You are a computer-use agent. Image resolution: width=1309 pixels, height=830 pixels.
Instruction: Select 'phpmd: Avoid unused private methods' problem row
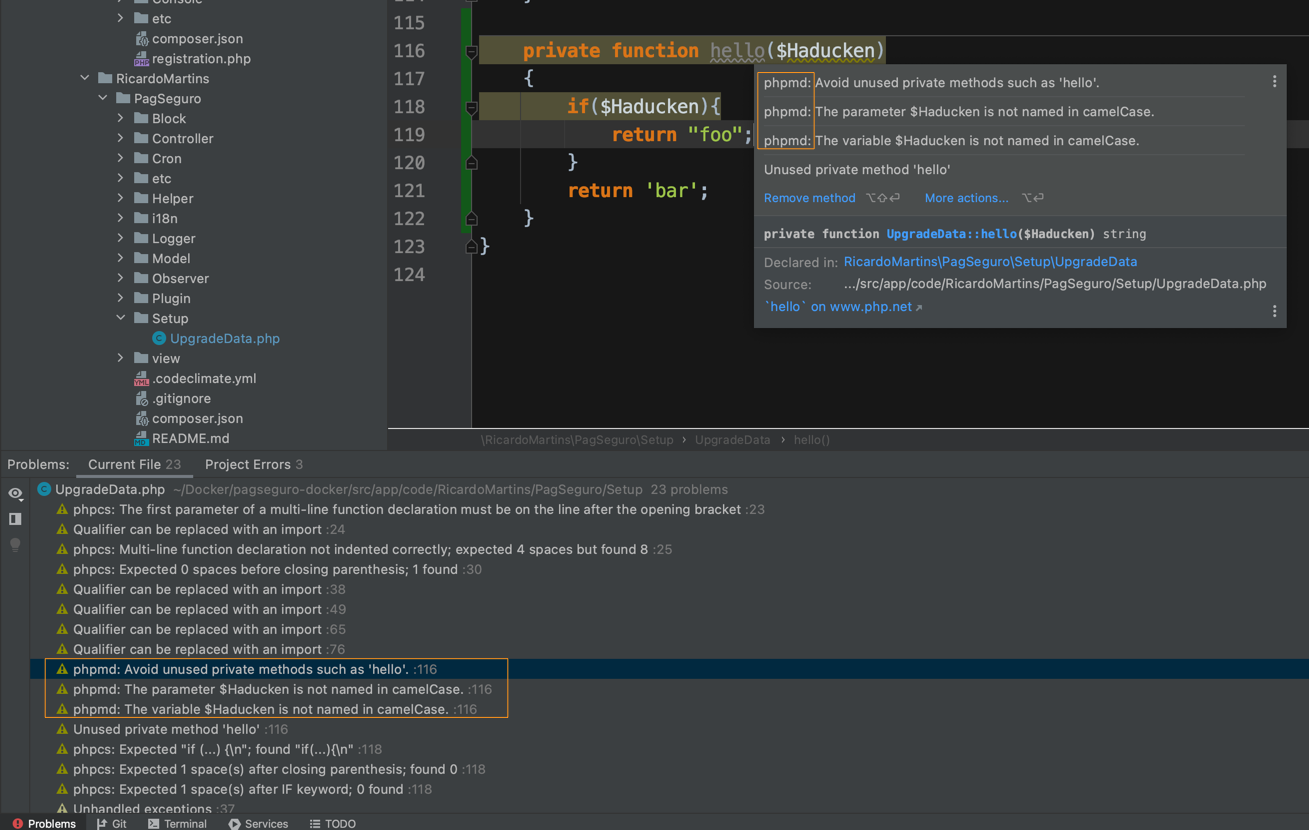[x=669, y=669]
